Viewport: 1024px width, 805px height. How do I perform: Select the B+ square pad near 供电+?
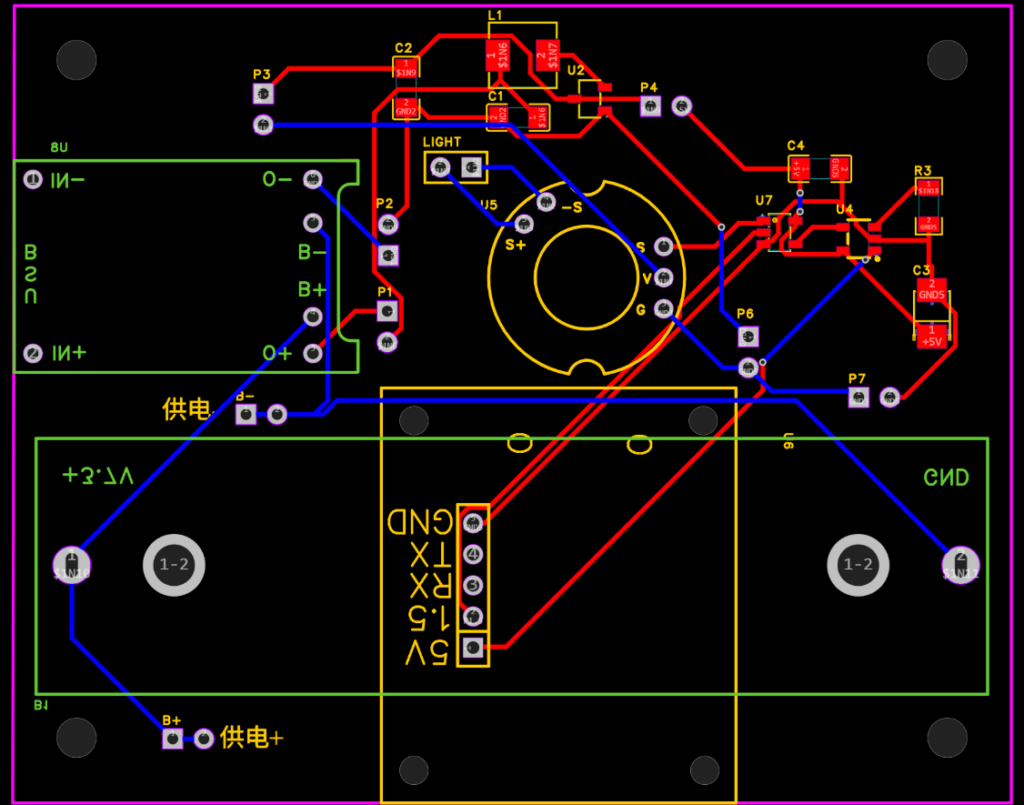click(172, 738)
